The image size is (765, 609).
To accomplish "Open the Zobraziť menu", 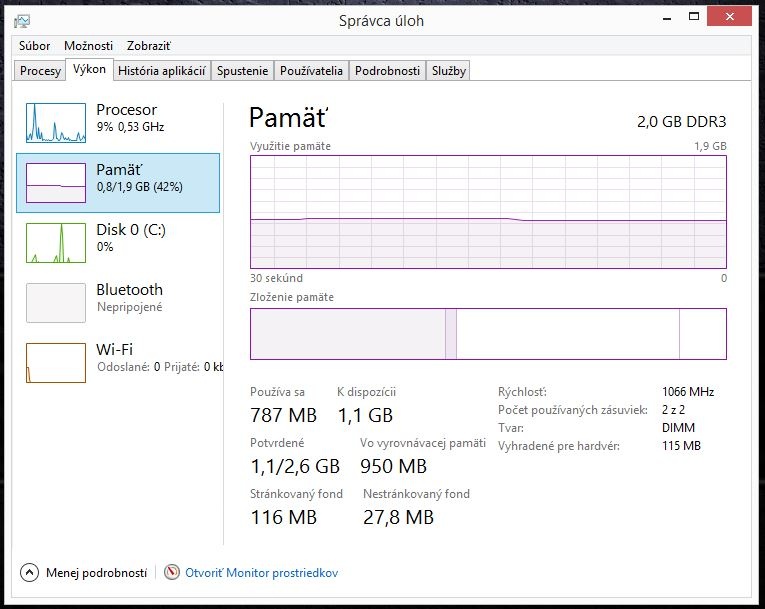I will click(148, 46).
